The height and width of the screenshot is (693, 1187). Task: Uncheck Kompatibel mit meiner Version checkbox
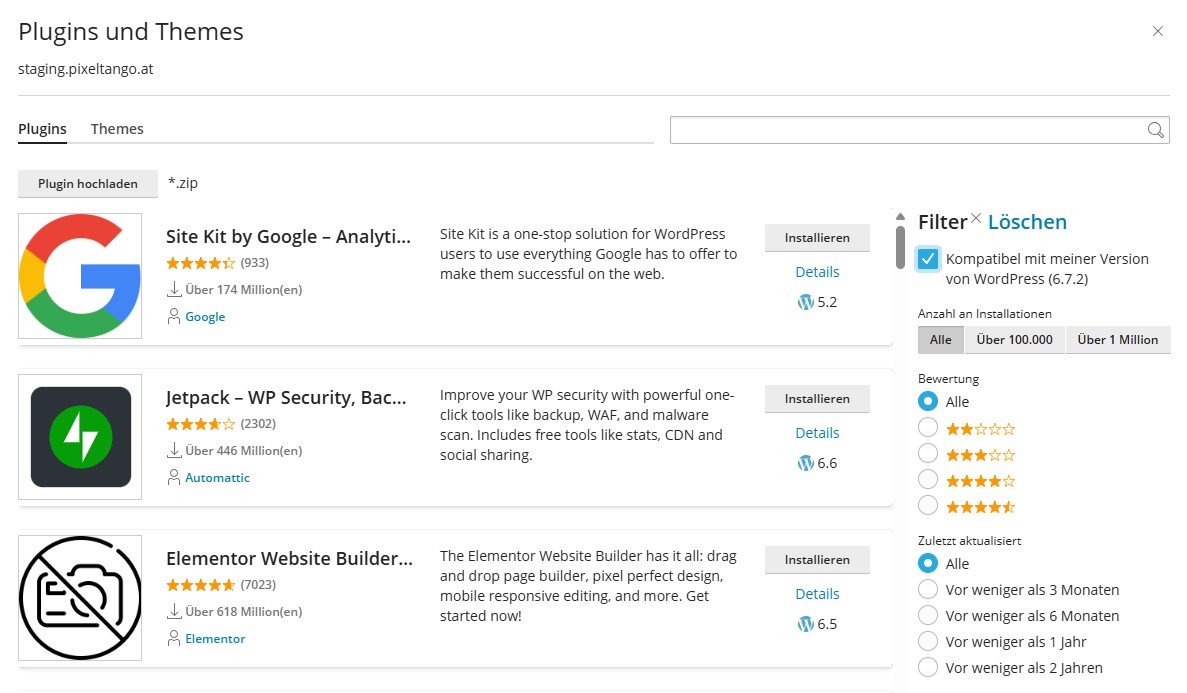[927, 259]
